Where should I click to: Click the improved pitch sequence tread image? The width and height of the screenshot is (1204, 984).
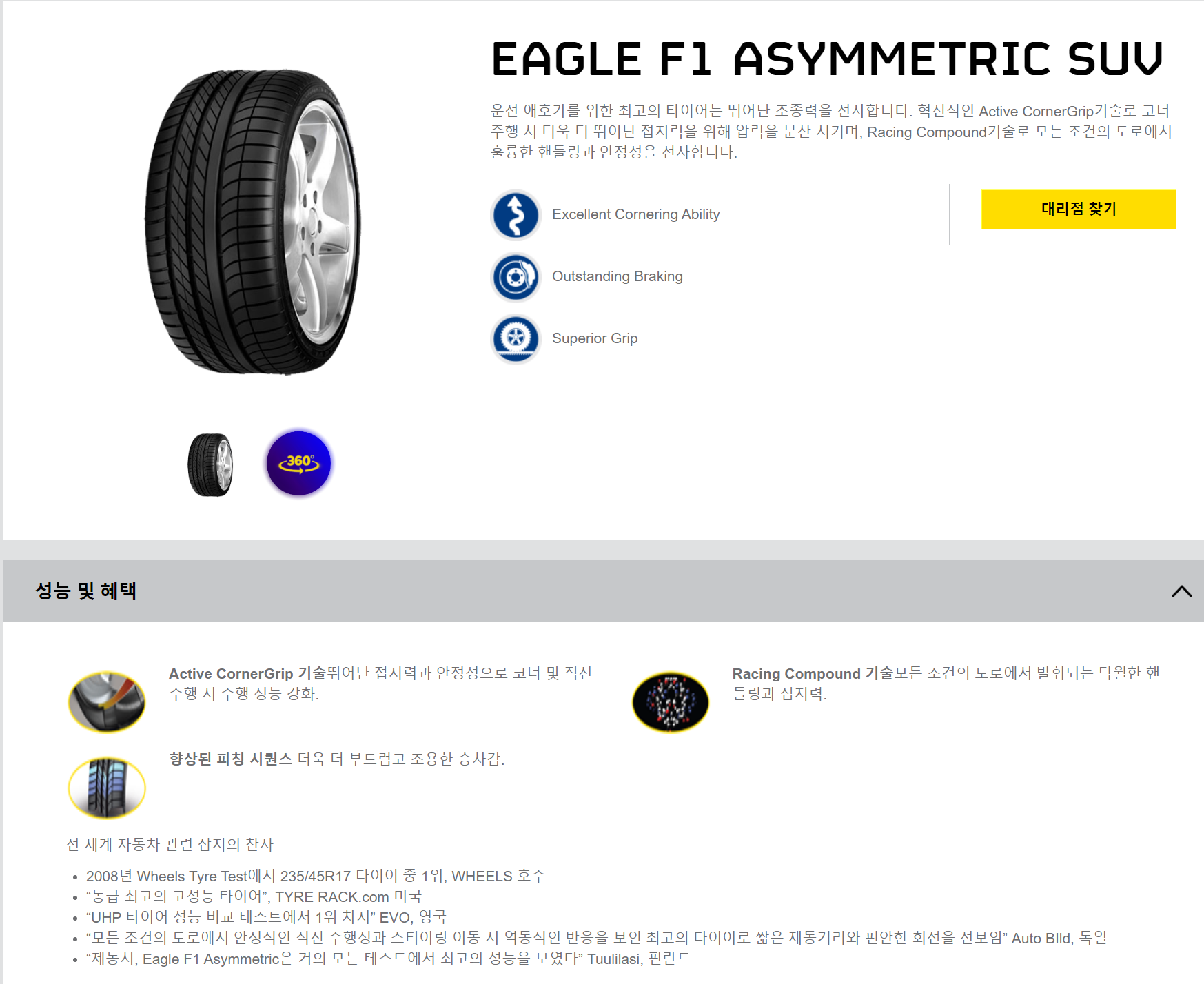107,788
